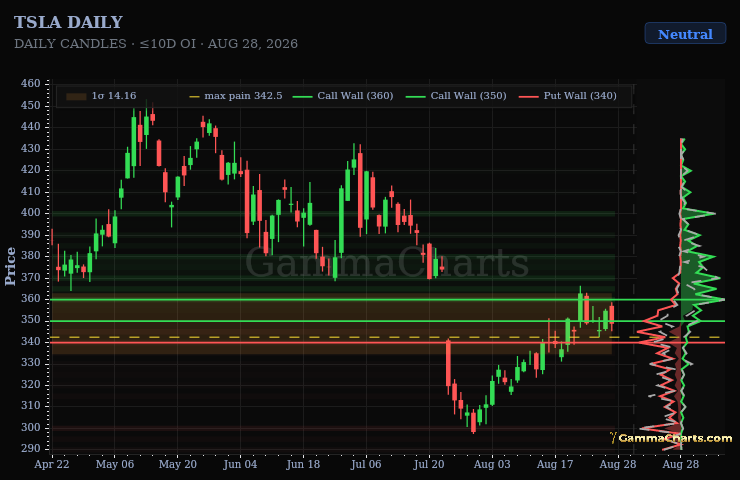Click the 1σ shaded color swatch in legend
Screen dimensions: 740x480
(76, 96)
